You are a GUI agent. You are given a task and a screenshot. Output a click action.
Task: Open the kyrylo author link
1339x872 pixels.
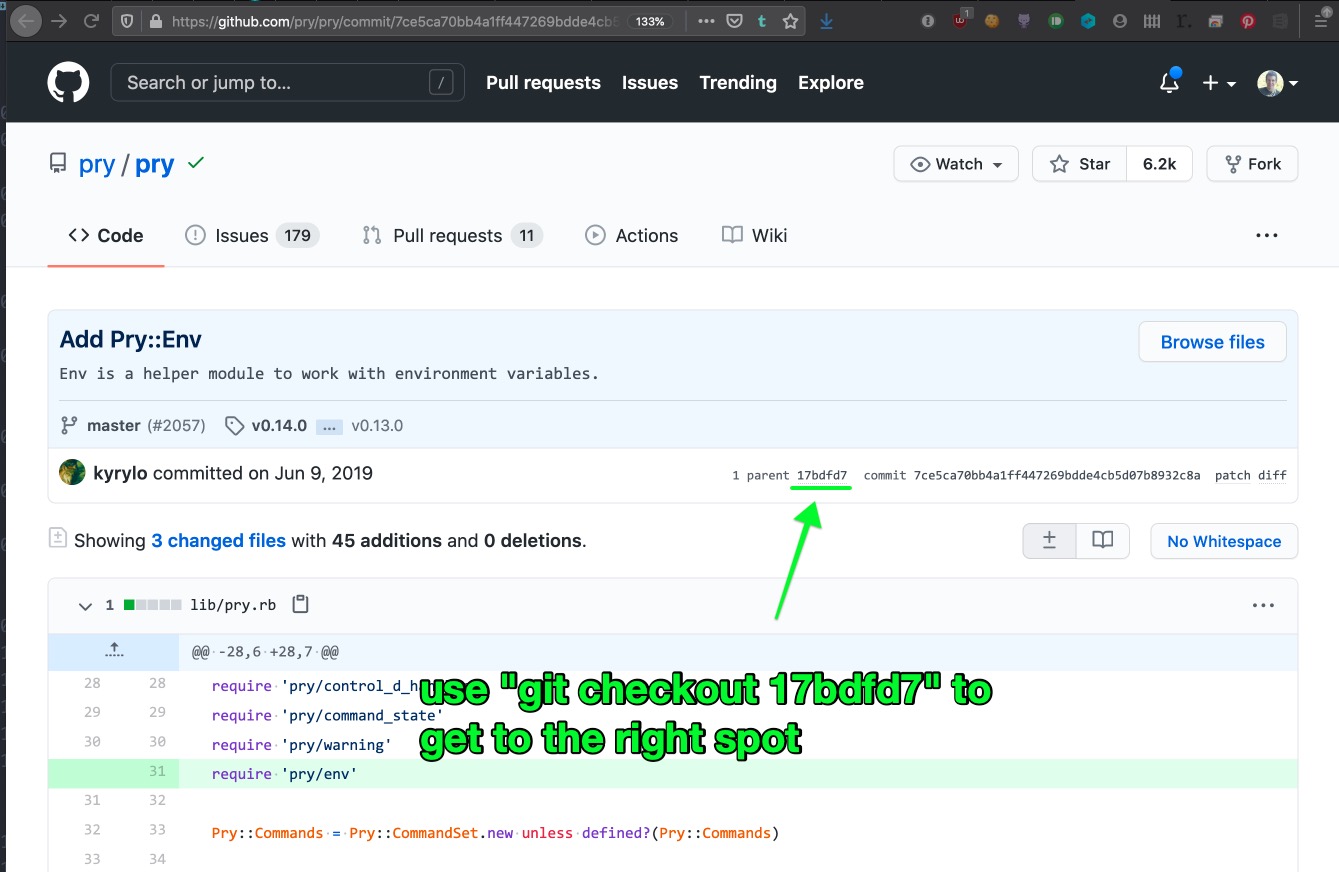click(x=120, y=473)
